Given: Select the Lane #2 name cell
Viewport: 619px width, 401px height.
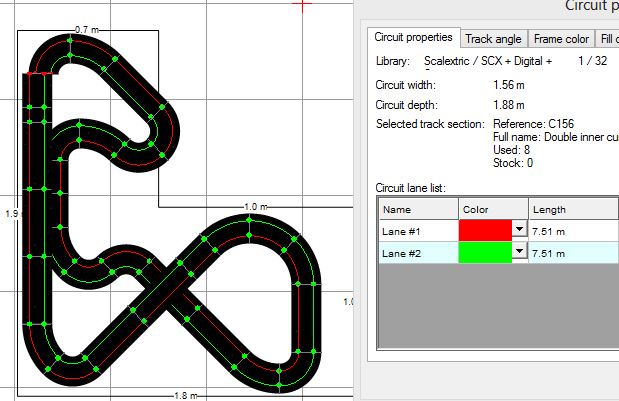Looking at the screenshot, I should click(417, 254).
